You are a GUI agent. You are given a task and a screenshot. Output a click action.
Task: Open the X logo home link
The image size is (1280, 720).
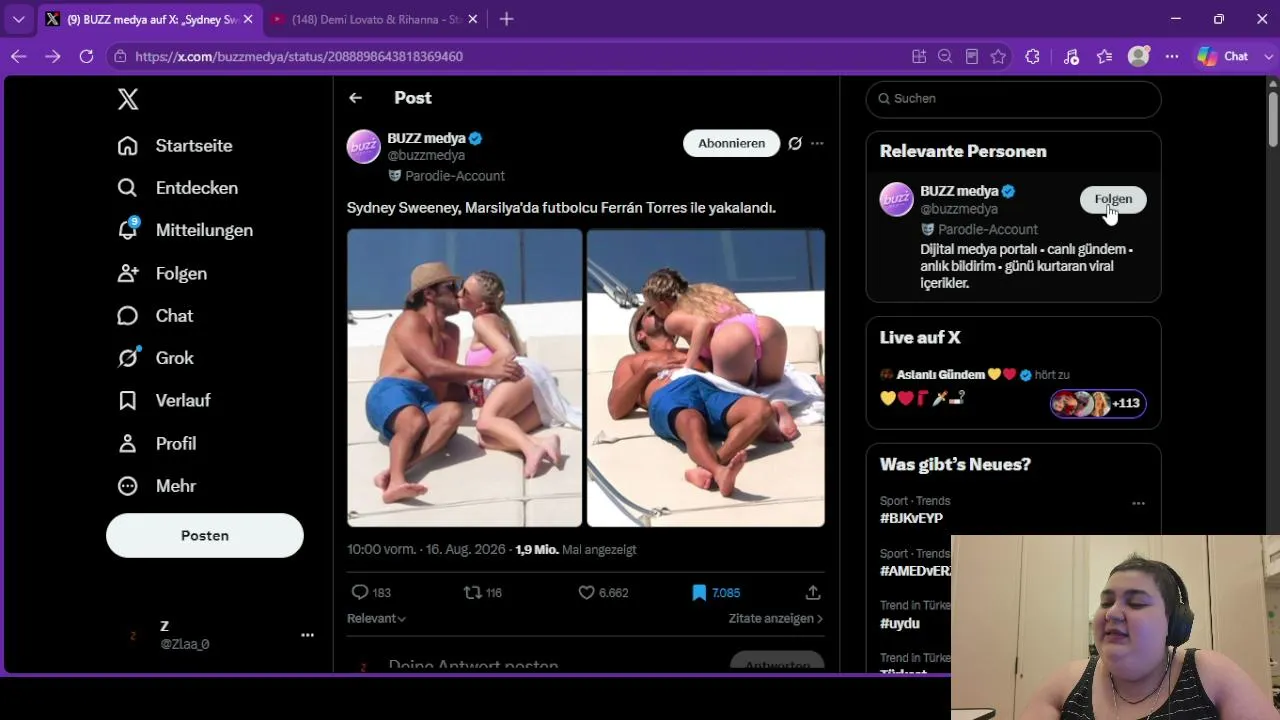[x=128, y=99]
